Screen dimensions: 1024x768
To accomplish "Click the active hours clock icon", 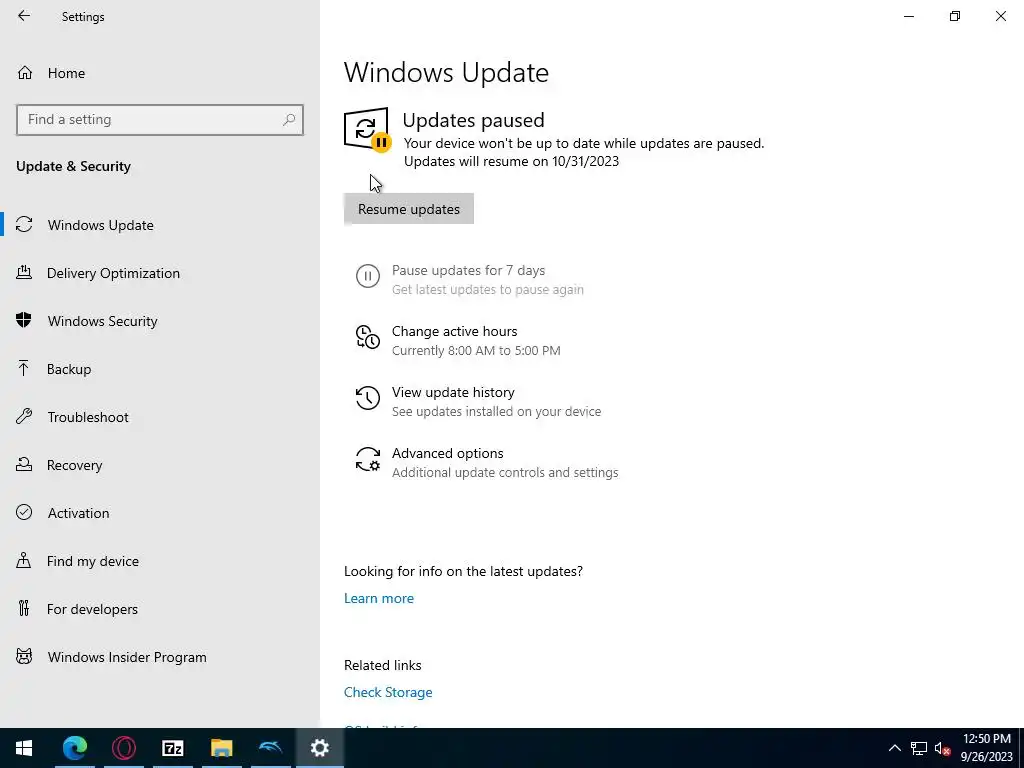I will click(368, 337).
